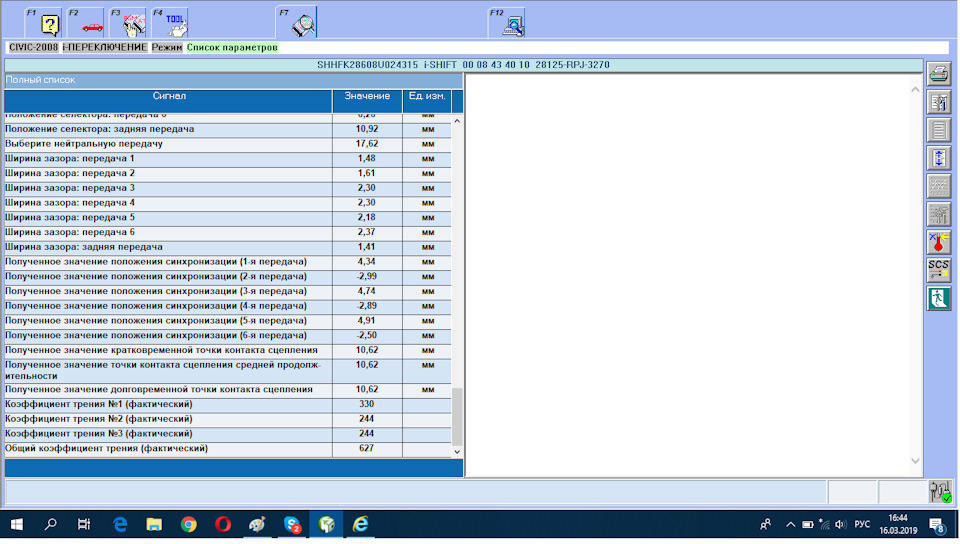Viewport: 960px width, 544px height.
Task: Click parameter table scrollbar up arrow
Action: tap(457, 121)
